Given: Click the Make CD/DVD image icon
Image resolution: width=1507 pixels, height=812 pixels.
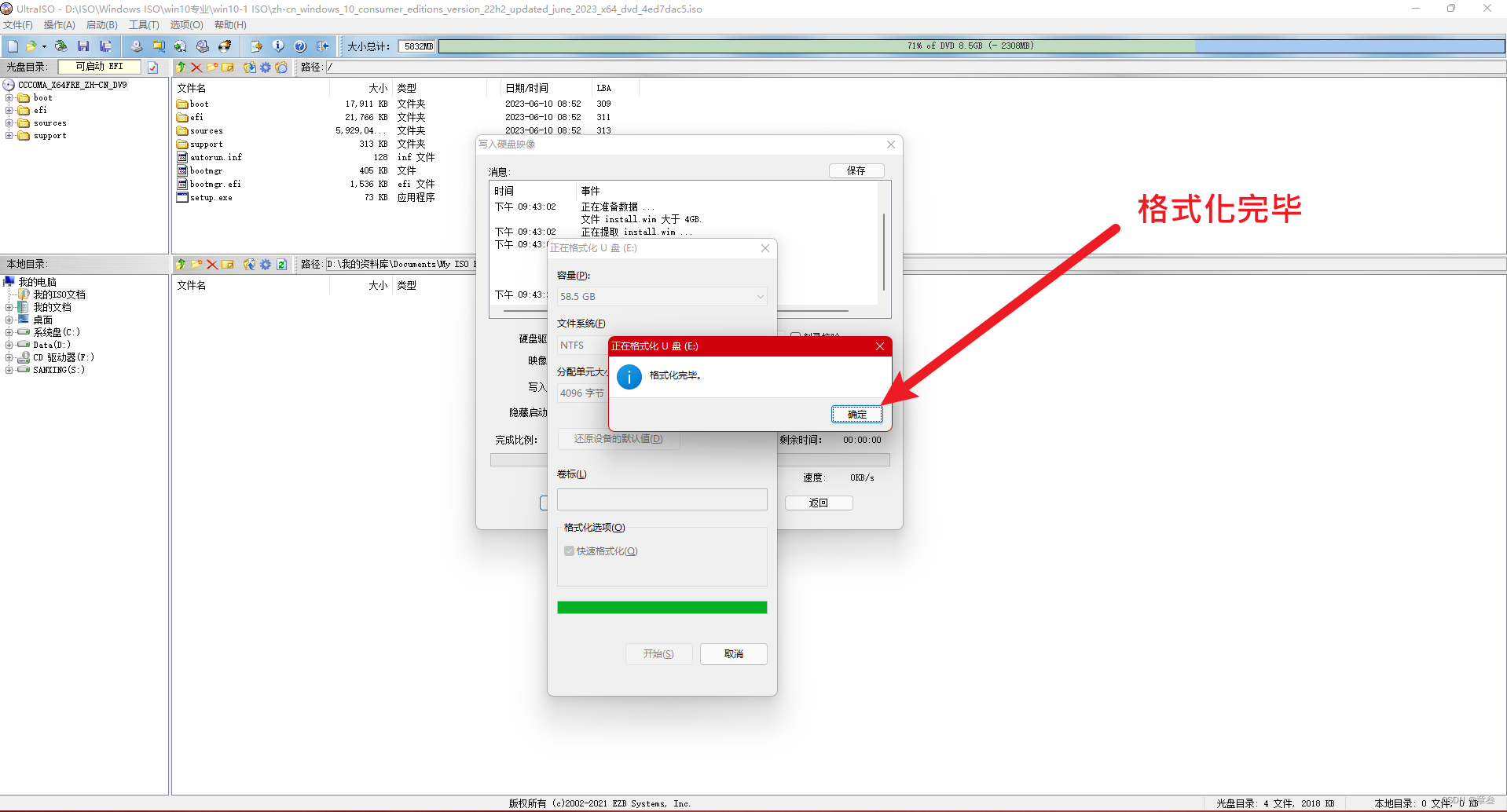Looking at the screenshot, I should [x=137, y=46].
